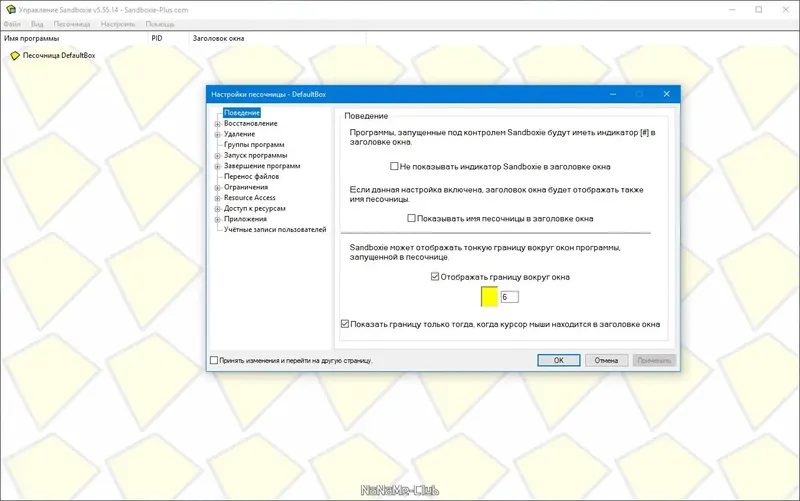Select Перенос файлов in the tree
The height and width of the screenshot is (501, 800).
(x=252, y=177)
